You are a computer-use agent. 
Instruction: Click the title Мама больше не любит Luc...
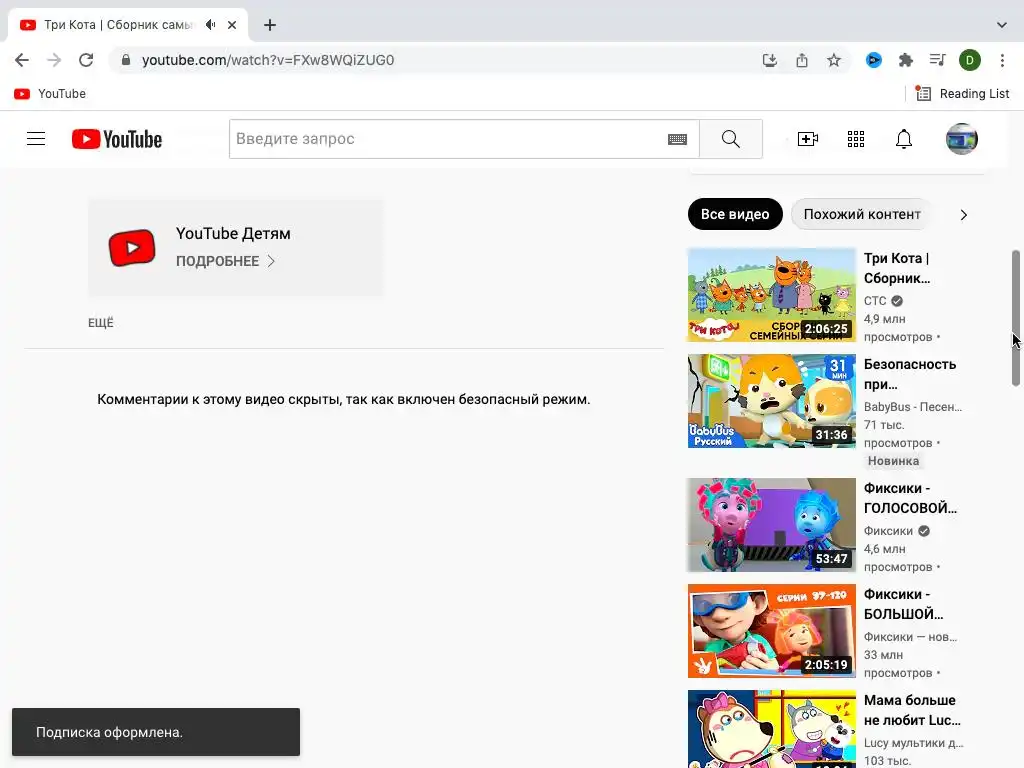(x=912, y=710)
